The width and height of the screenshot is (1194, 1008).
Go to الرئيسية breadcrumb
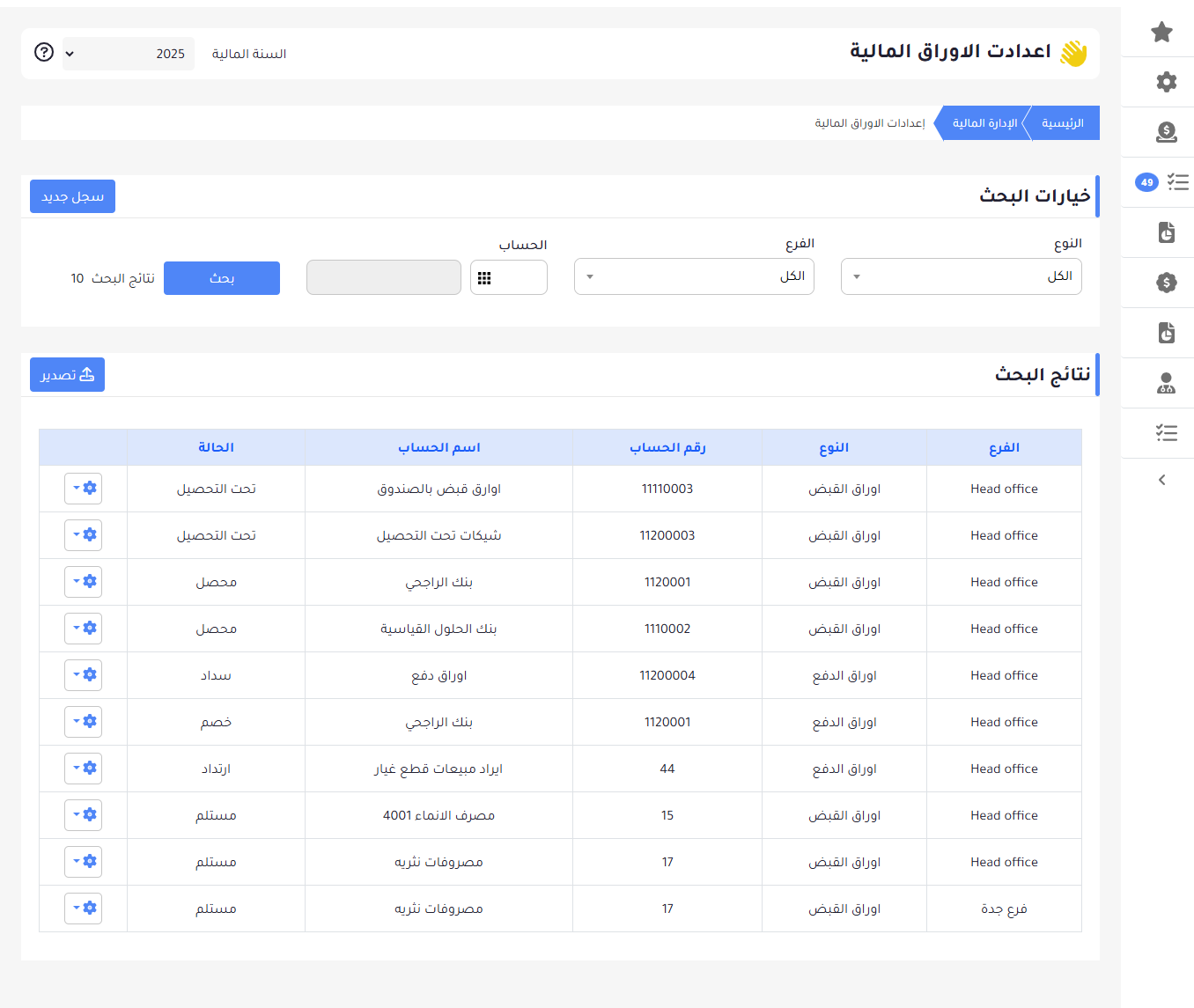pos(1063,123)
